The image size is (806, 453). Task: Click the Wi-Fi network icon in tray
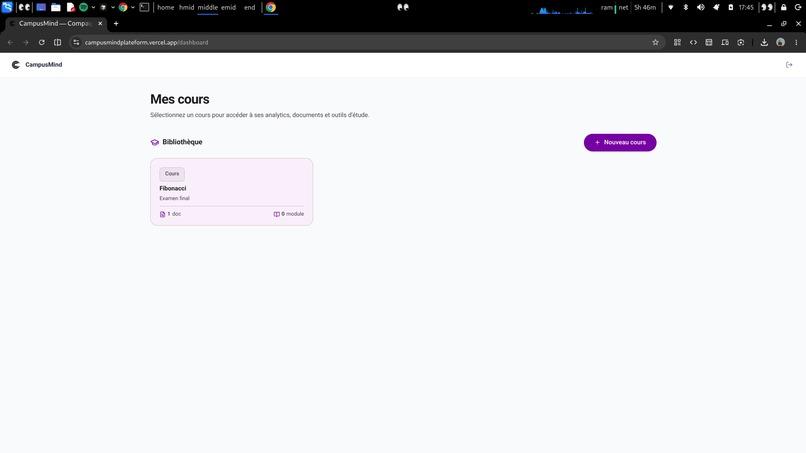coord(671,8)
